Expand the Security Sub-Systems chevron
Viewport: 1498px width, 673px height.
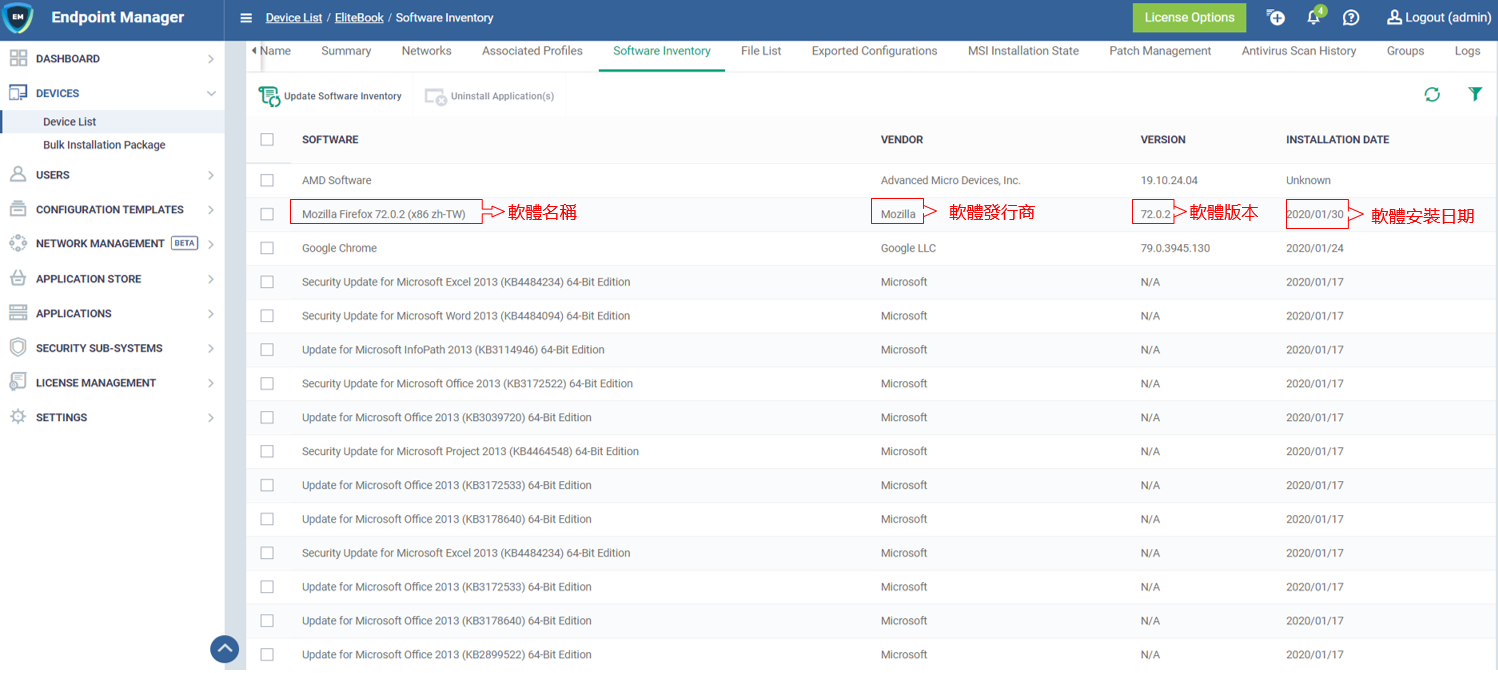point(211,348)
